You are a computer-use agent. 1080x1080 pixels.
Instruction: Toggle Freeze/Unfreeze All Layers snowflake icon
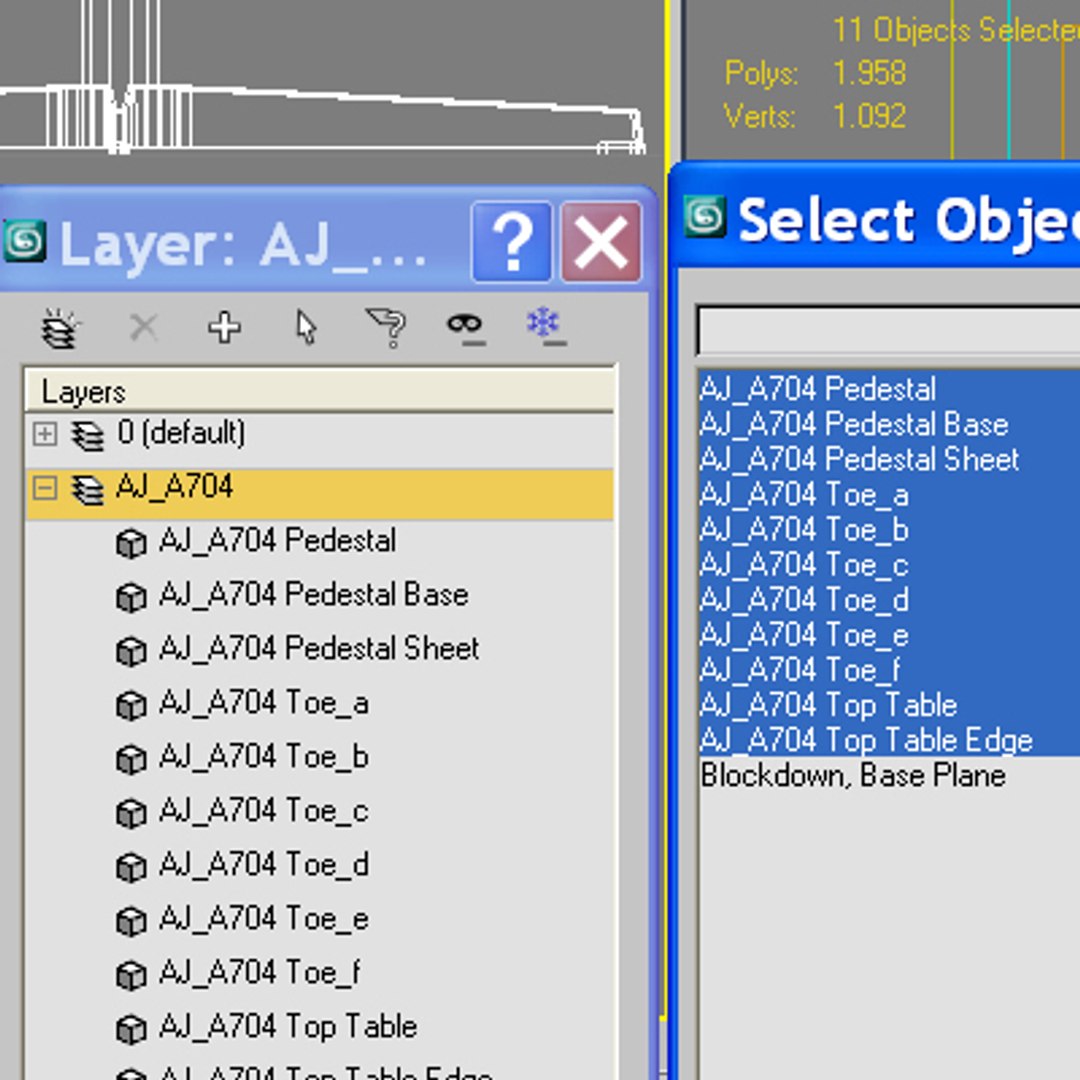click(547, 326)
